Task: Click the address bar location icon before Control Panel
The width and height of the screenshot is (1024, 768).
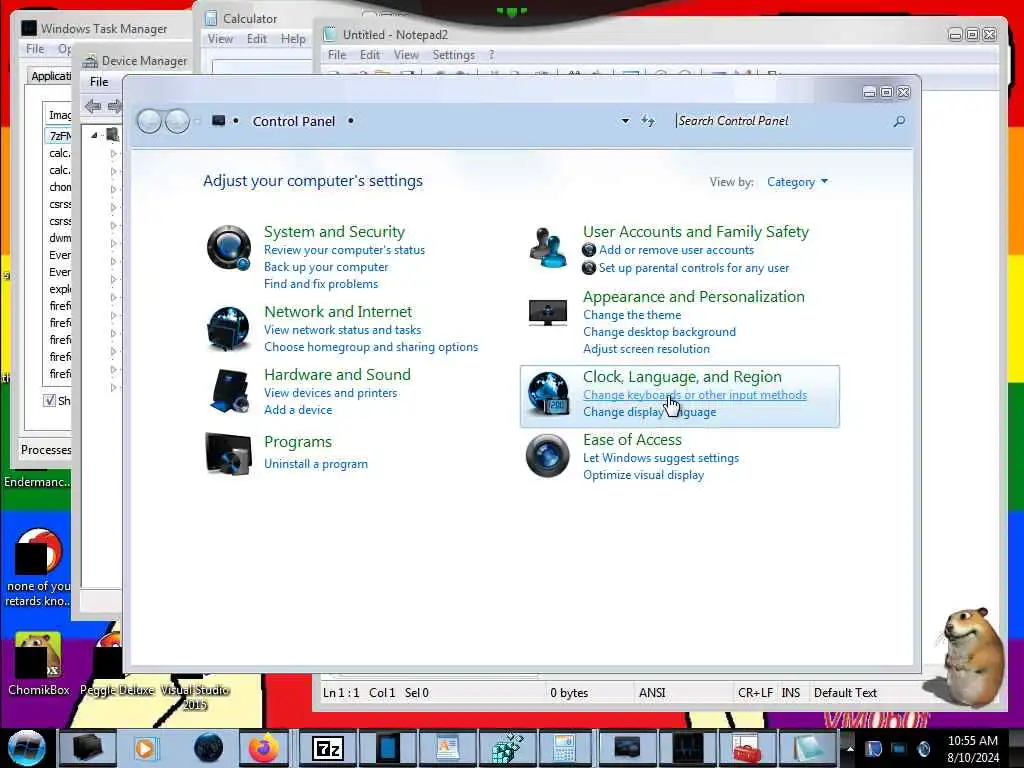Action: 219,121
